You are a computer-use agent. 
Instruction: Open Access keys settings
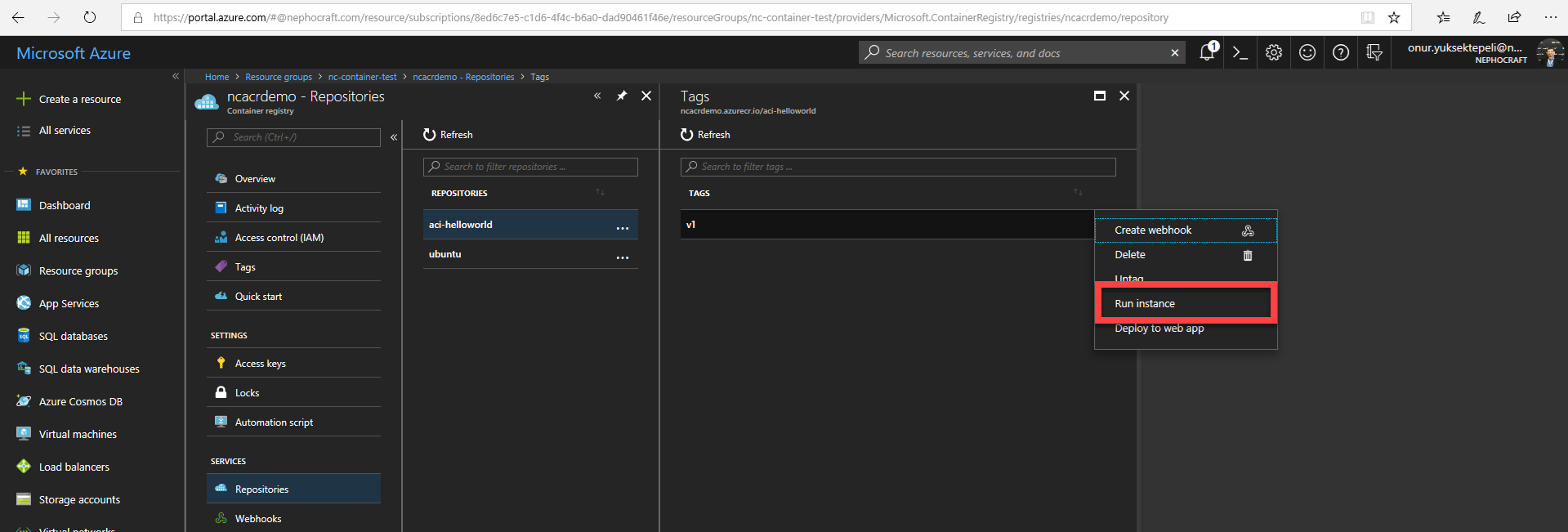click(293, 364)
